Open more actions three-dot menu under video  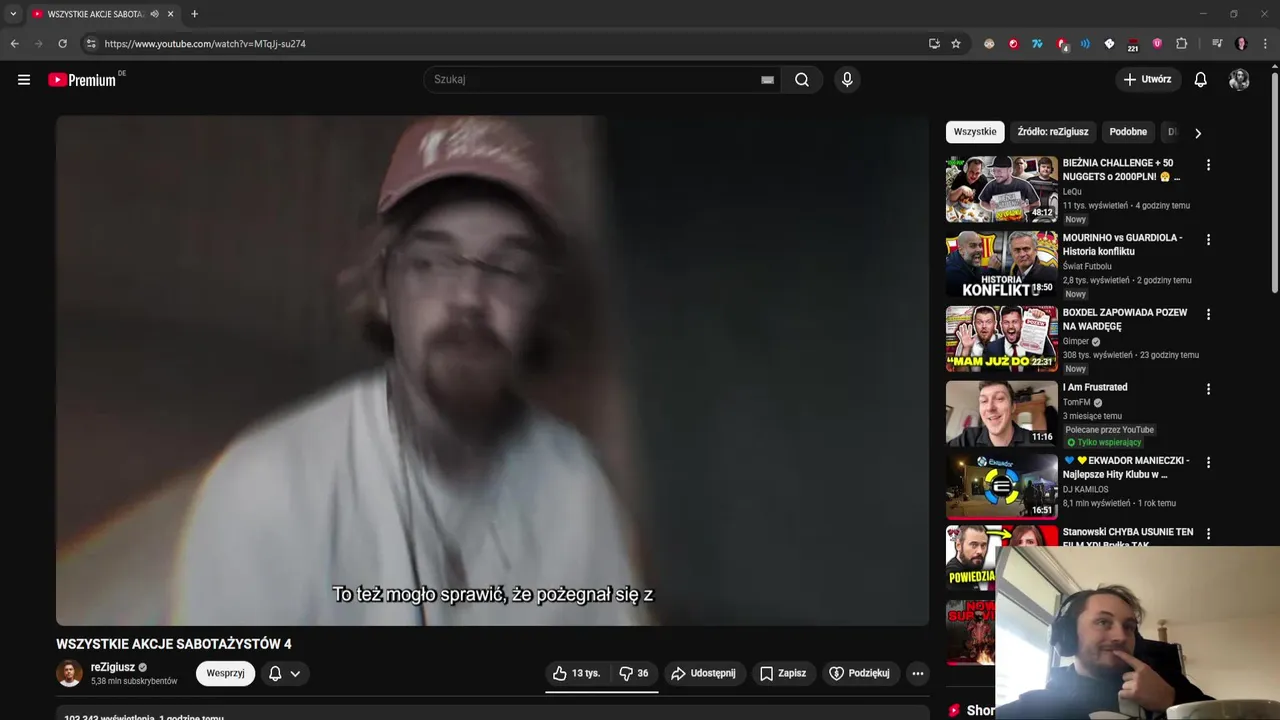917,674
